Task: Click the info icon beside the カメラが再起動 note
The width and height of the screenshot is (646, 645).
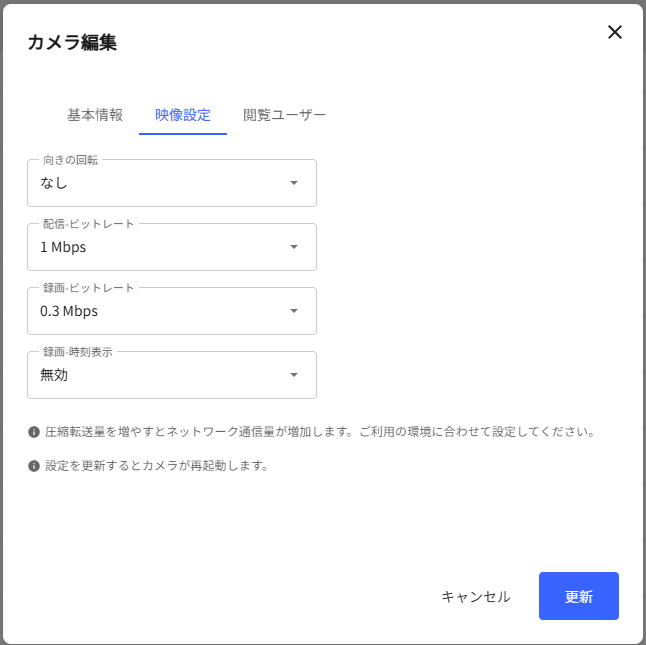Action: tap(34, 466)
